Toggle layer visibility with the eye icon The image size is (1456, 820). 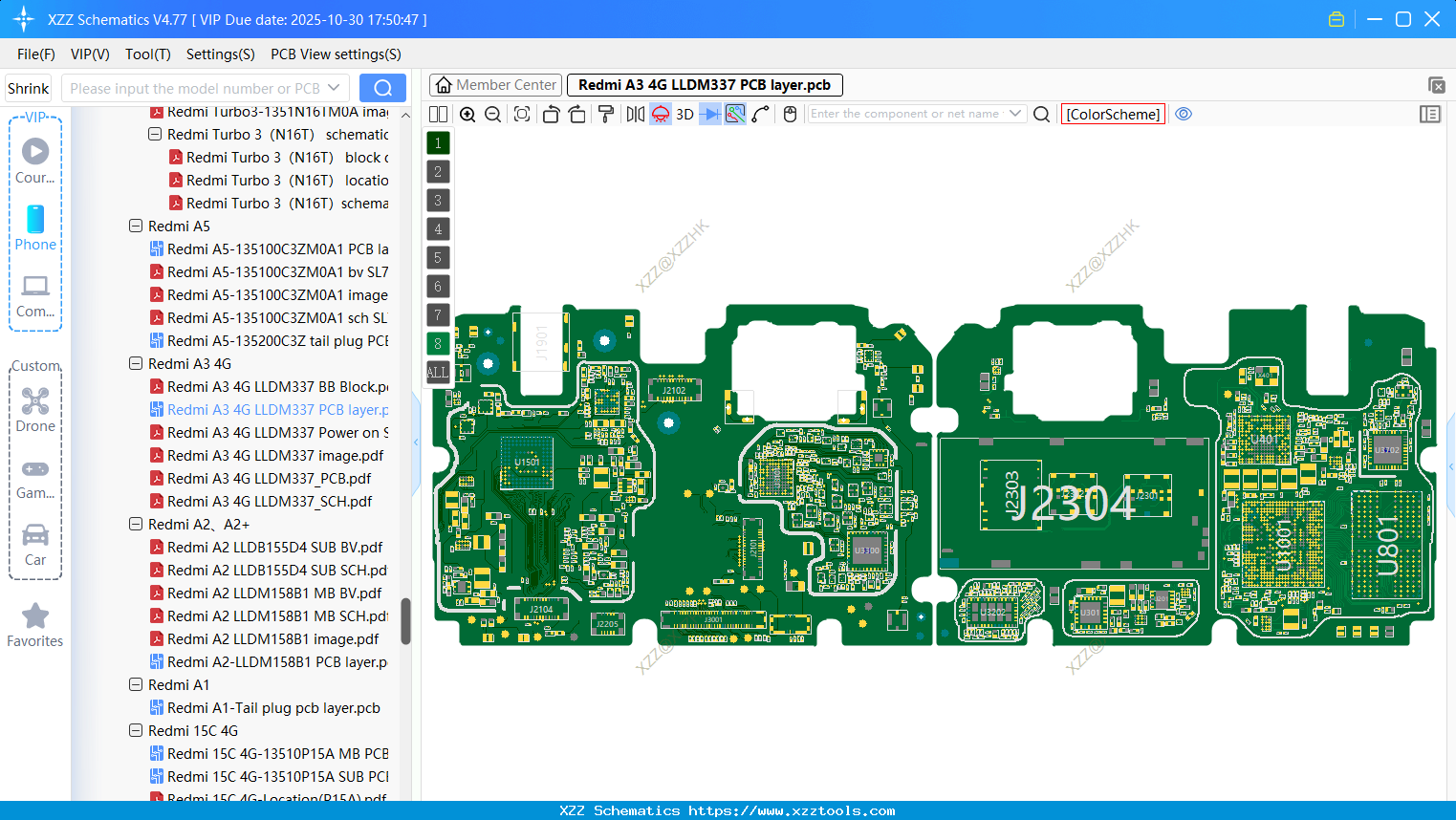[x=1184, y=114]
